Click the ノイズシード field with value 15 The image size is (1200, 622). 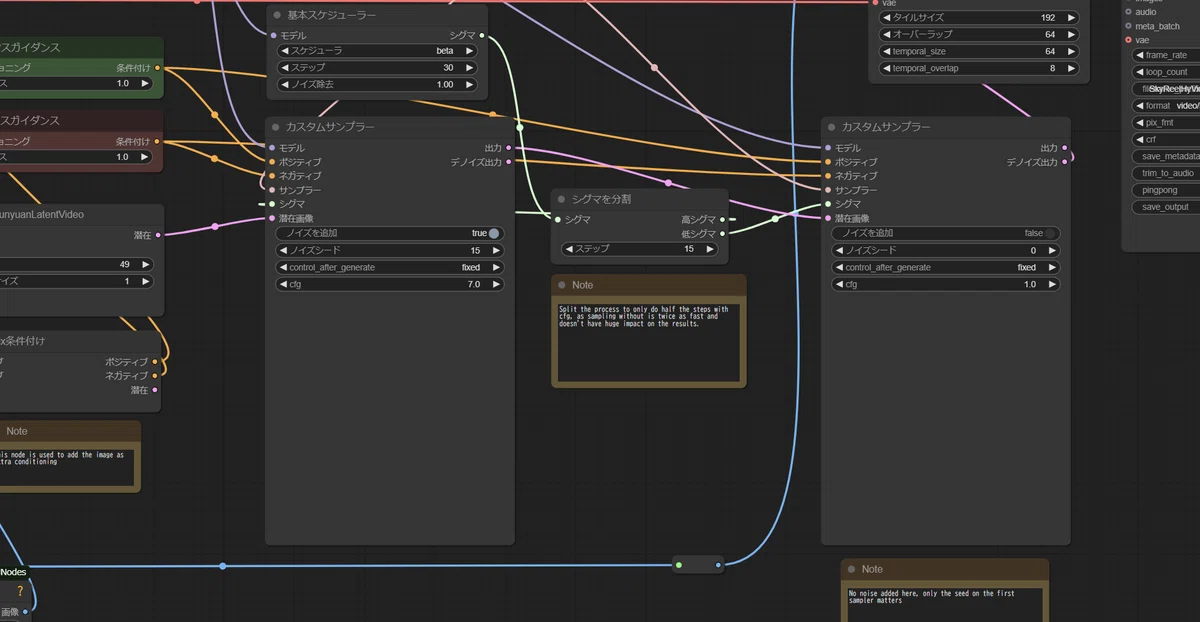[x=390, y=251]
